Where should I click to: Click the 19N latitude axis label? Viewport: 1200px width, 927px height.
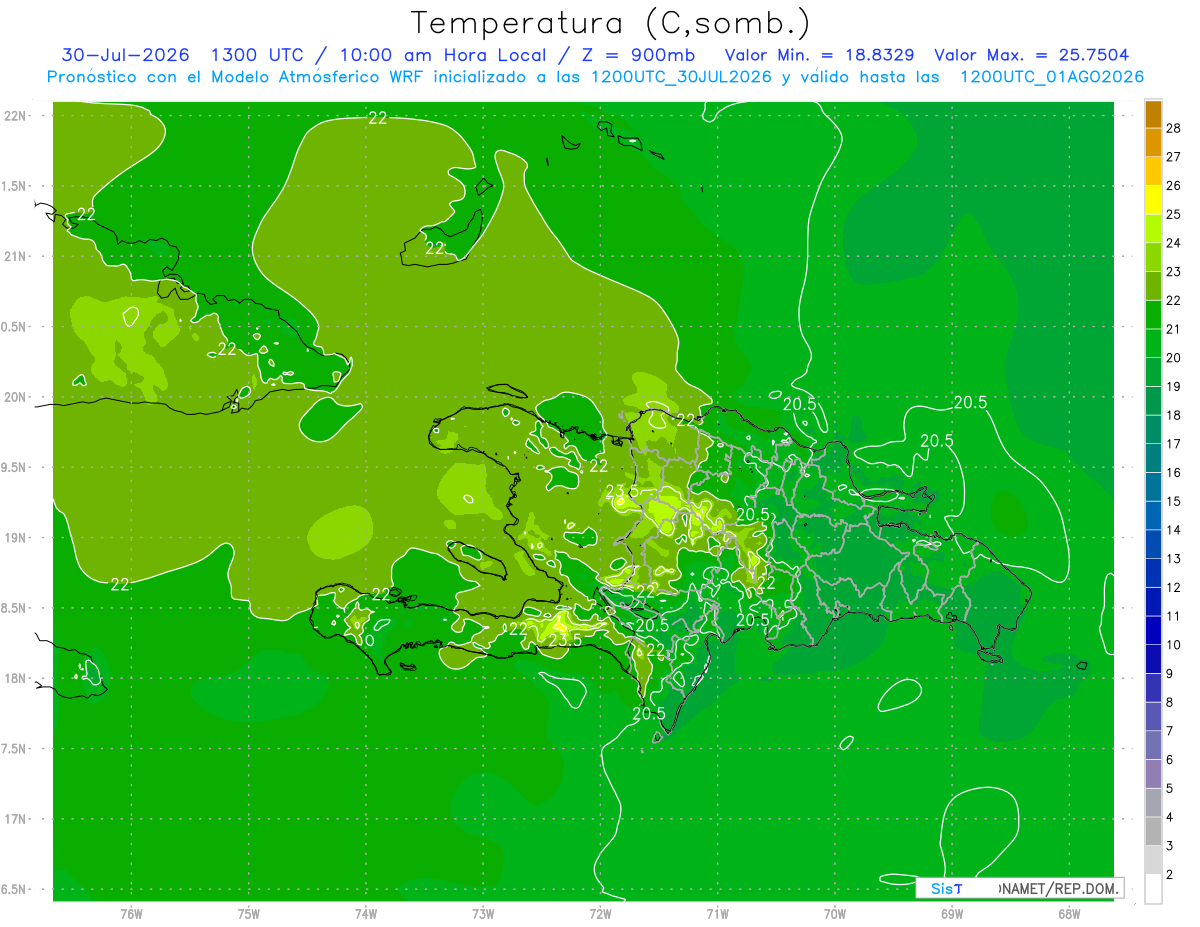point(15,538)
